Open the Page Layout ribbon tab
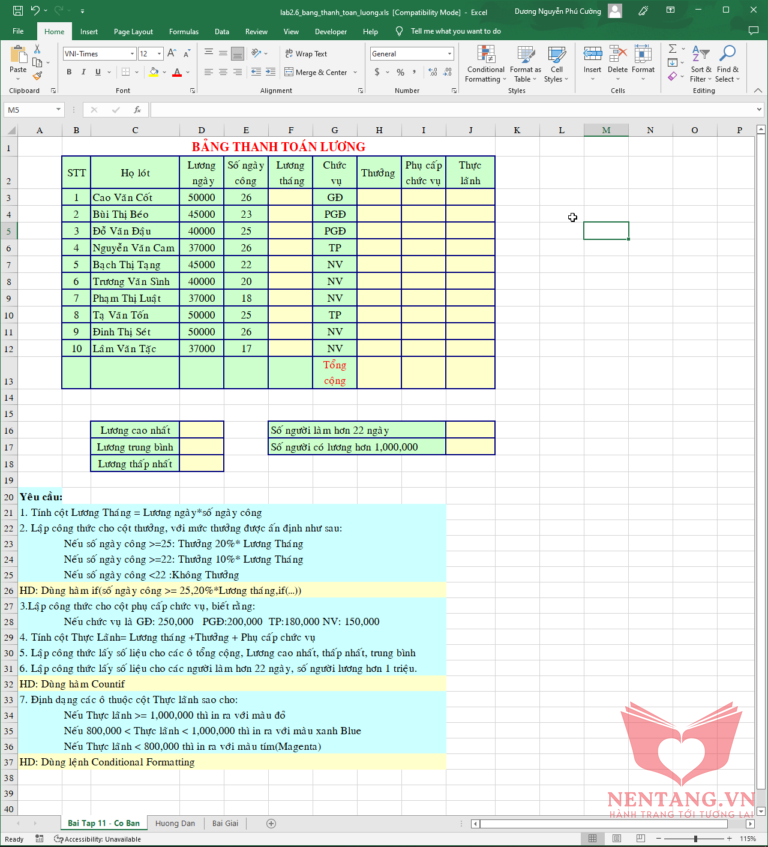This screenshot has width=768, height=847. coord(133,31)
